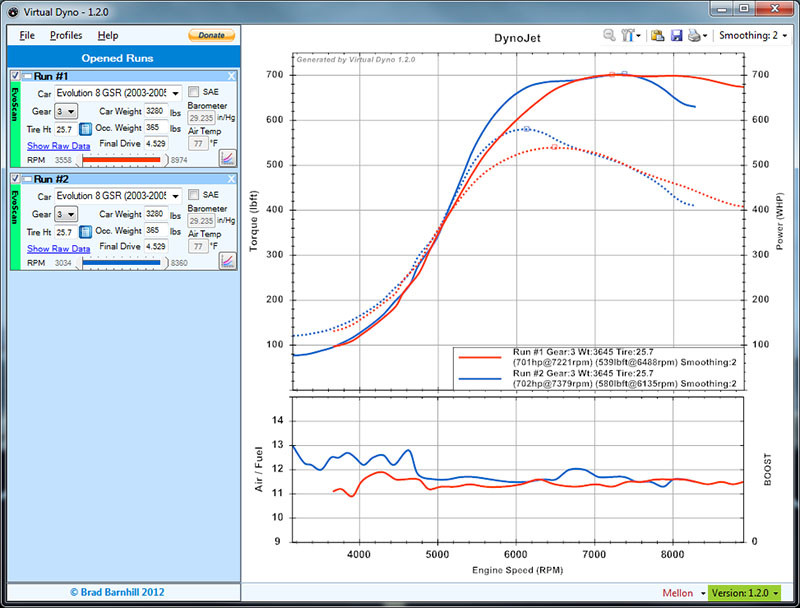Click the Car Weight field in Run #1
800x608 pixels.
[x=156, y=111]
